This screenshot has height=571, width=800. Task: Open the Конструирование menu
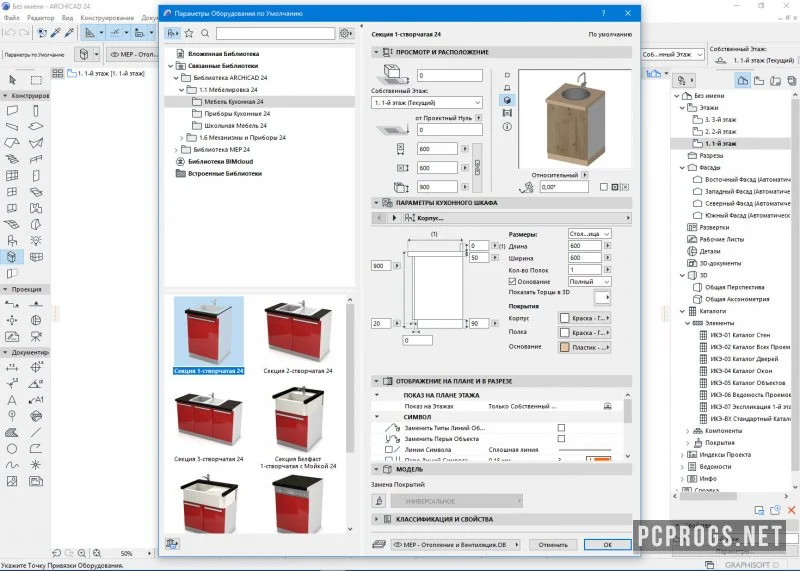107,17
